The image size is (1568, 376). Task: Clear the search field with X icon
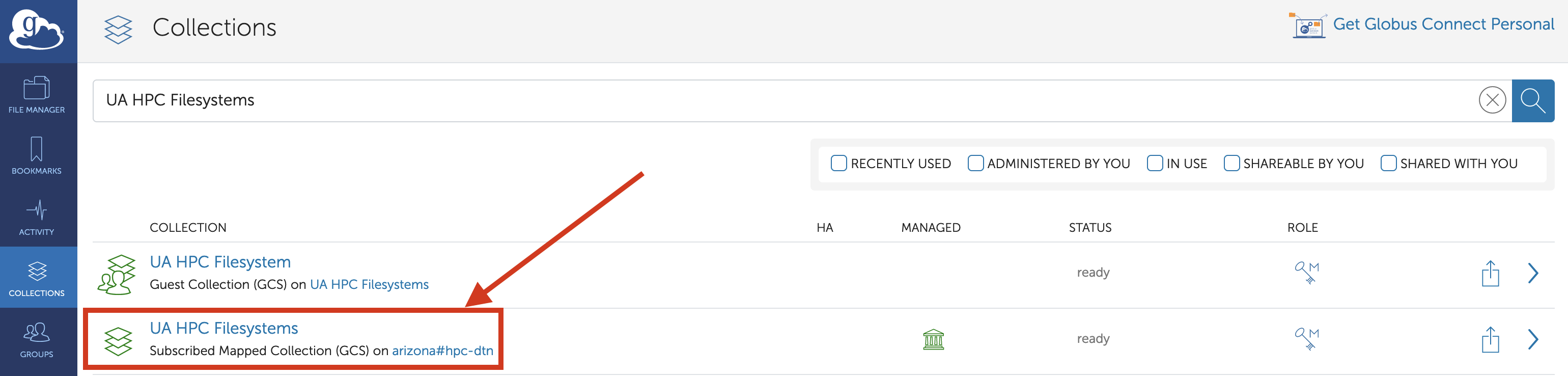tap(1492, 100)
